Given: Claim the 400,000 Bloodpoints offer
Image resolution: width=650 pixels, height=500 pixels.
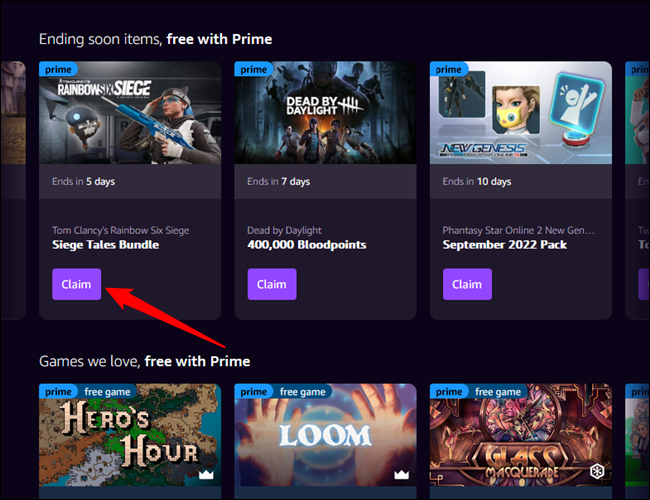Looking at the screenshot, I should 272,284.
